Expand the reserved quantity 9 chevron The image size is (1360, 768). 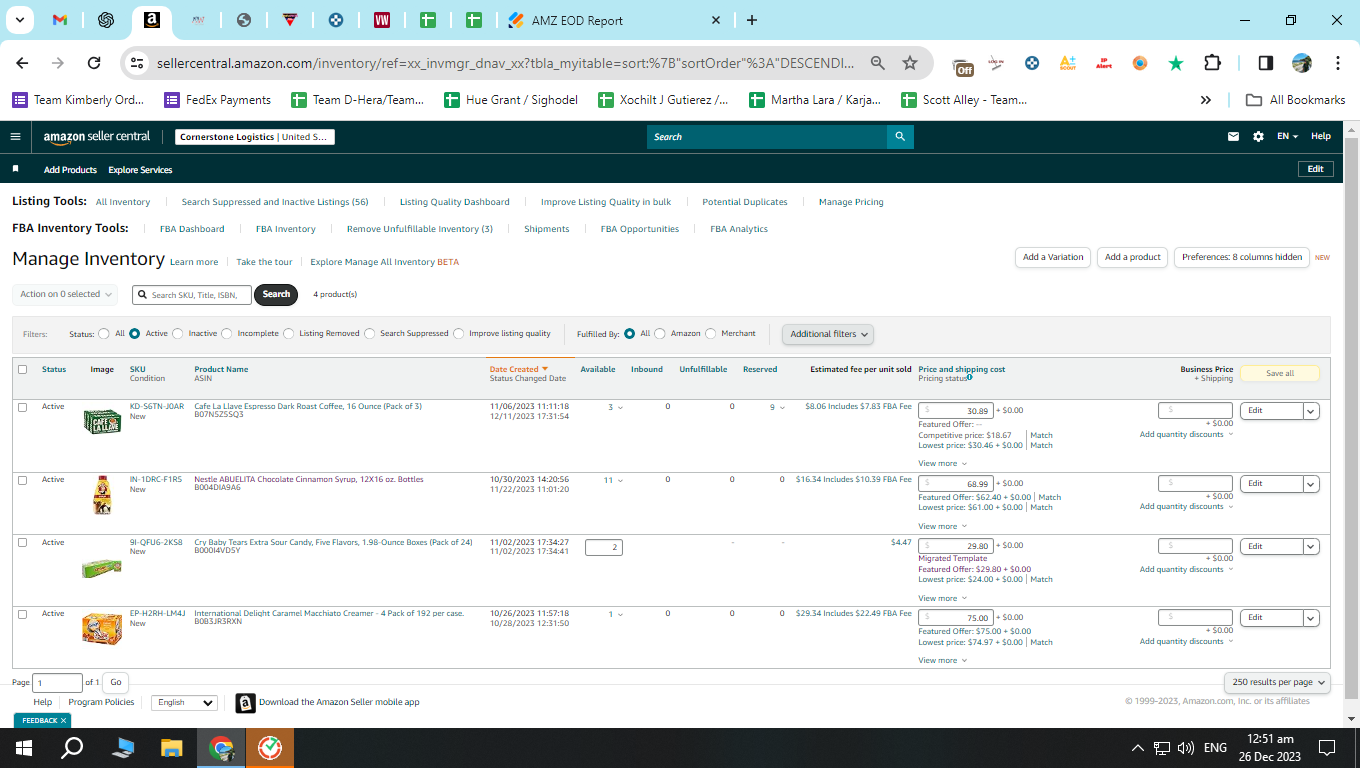tap(783, 408)
